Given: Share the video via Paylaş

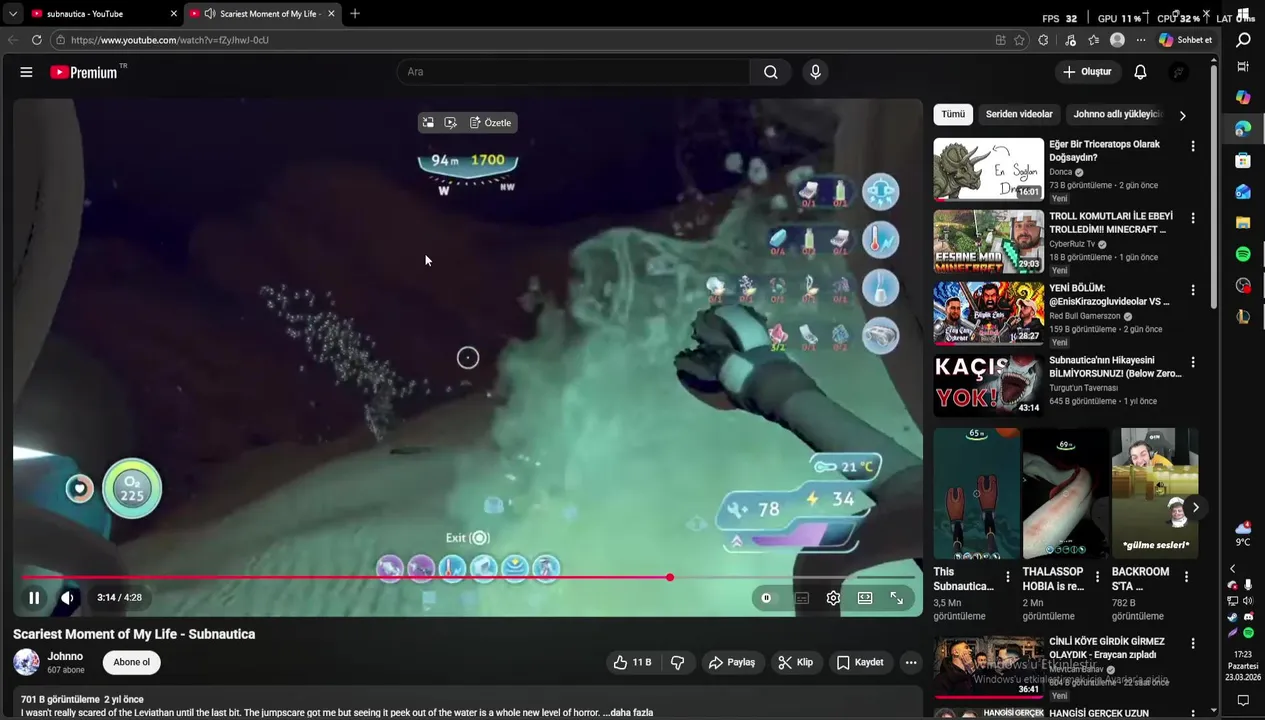Looking at the screenshot, I should [x=732, y=662].
